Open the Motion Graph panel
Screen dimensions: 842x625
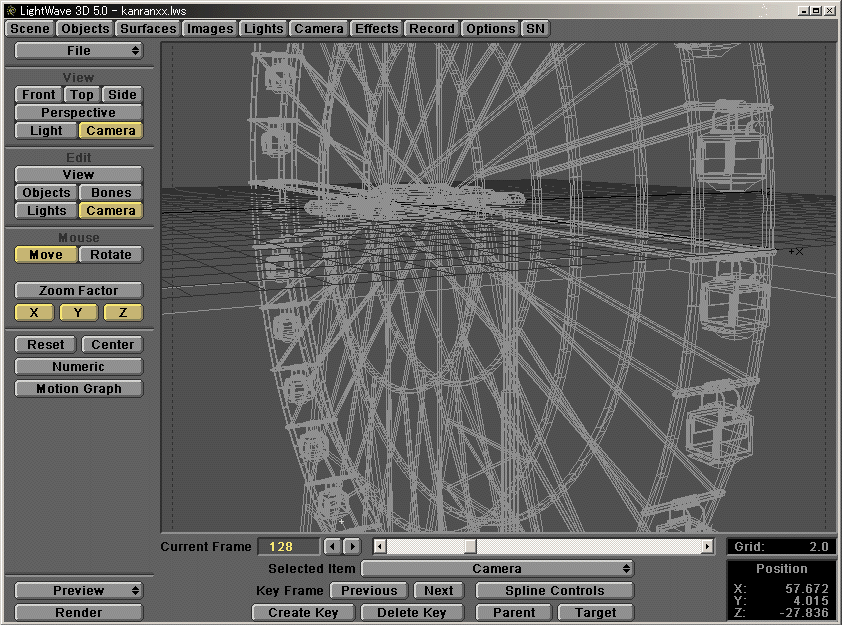78,388
